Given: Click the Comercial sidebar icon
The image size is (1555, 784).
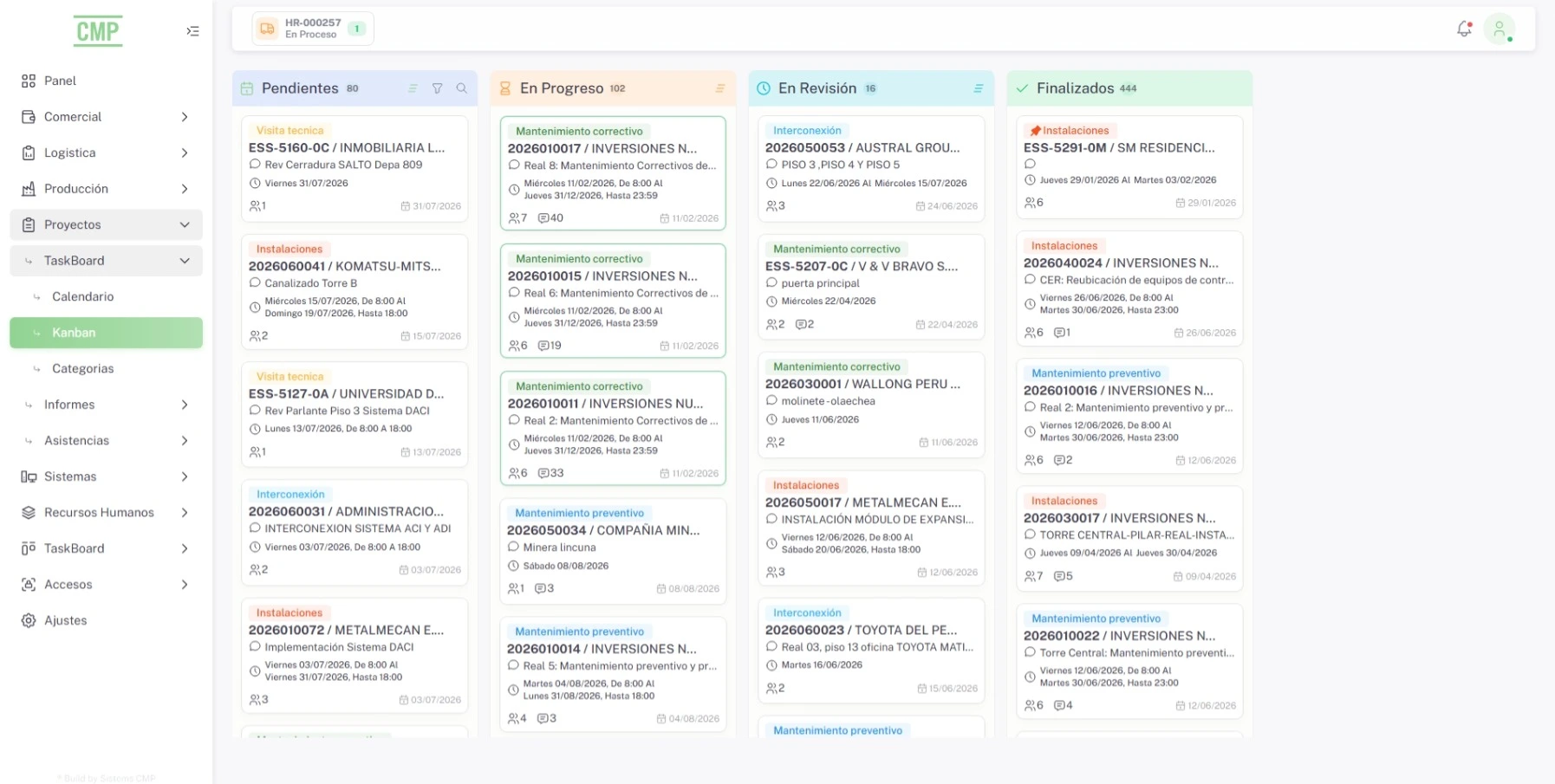Looking at the screenshot, I should click(x=29, y=117).
